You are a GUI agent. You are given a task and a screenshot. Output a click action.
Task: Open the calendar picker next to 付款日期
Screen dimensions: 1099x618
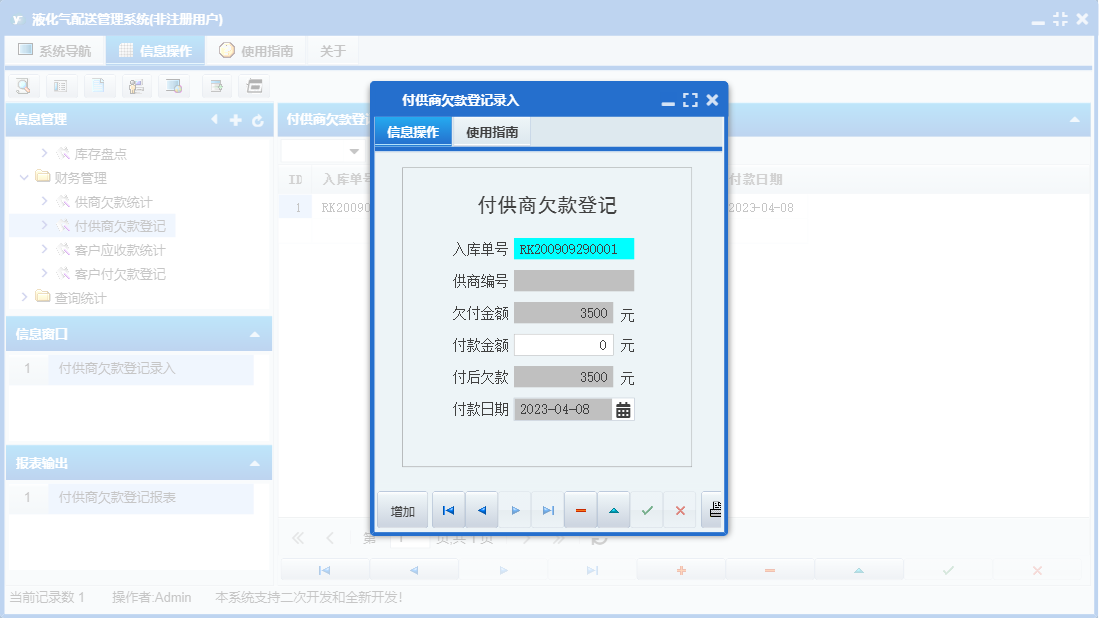coord(623,408)
